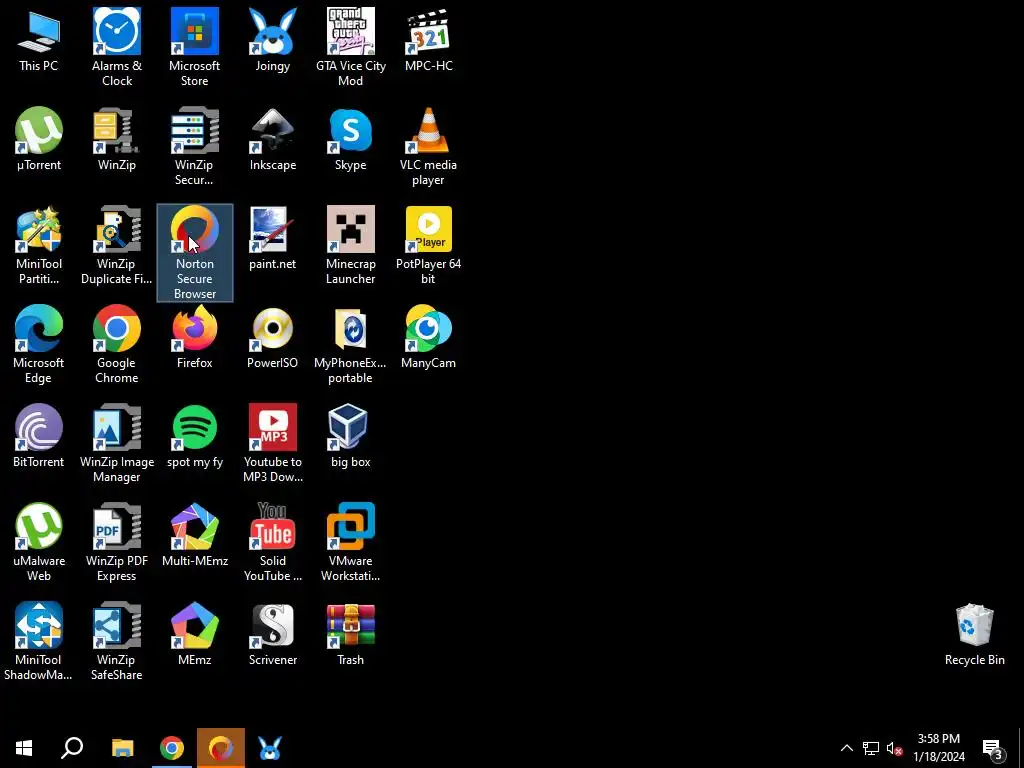Select the BitTorrent desktop shortcut

(39, 436)
